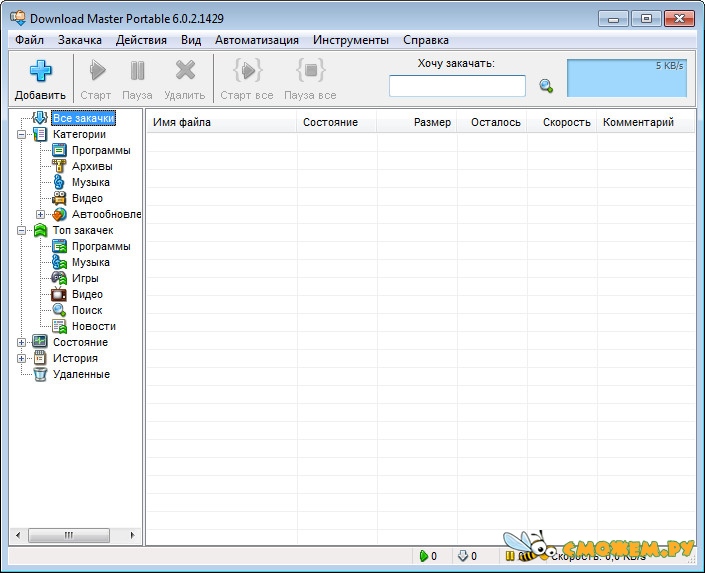This screenshot has width=705, height=573.
Task: Click the tree scrollbar right arrow
Action: coord(133,535)
